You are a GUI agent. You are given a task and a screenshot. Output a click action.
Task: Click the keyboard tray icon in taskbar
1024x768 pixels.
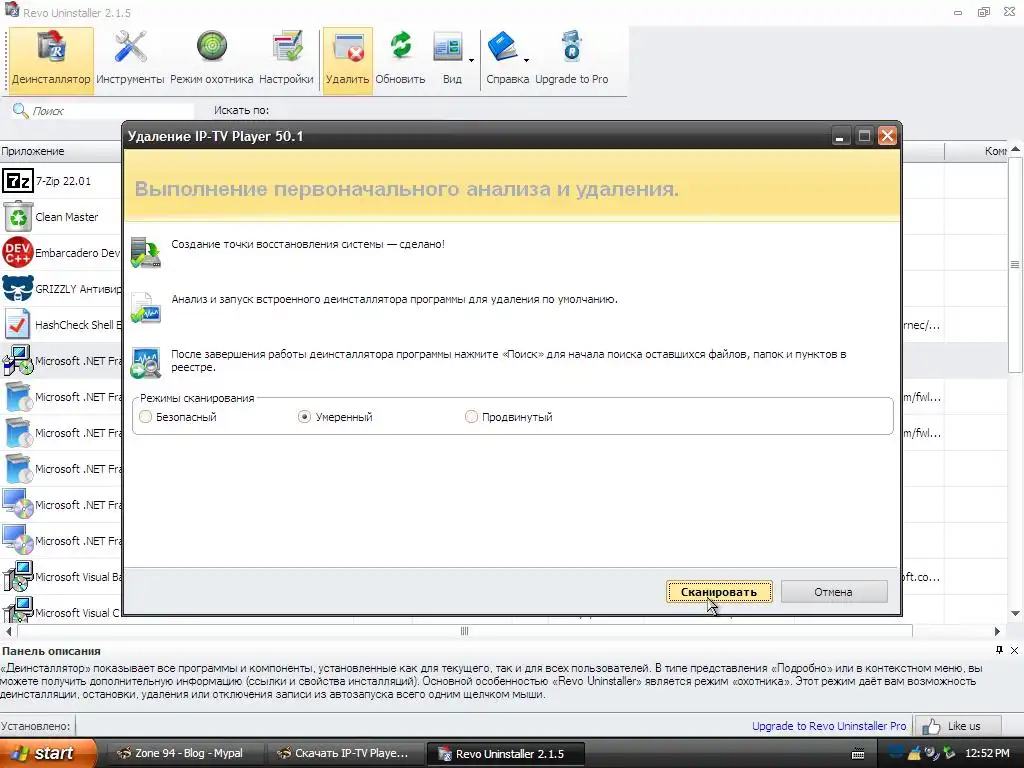pyautogui.click(x=858, y=754)
